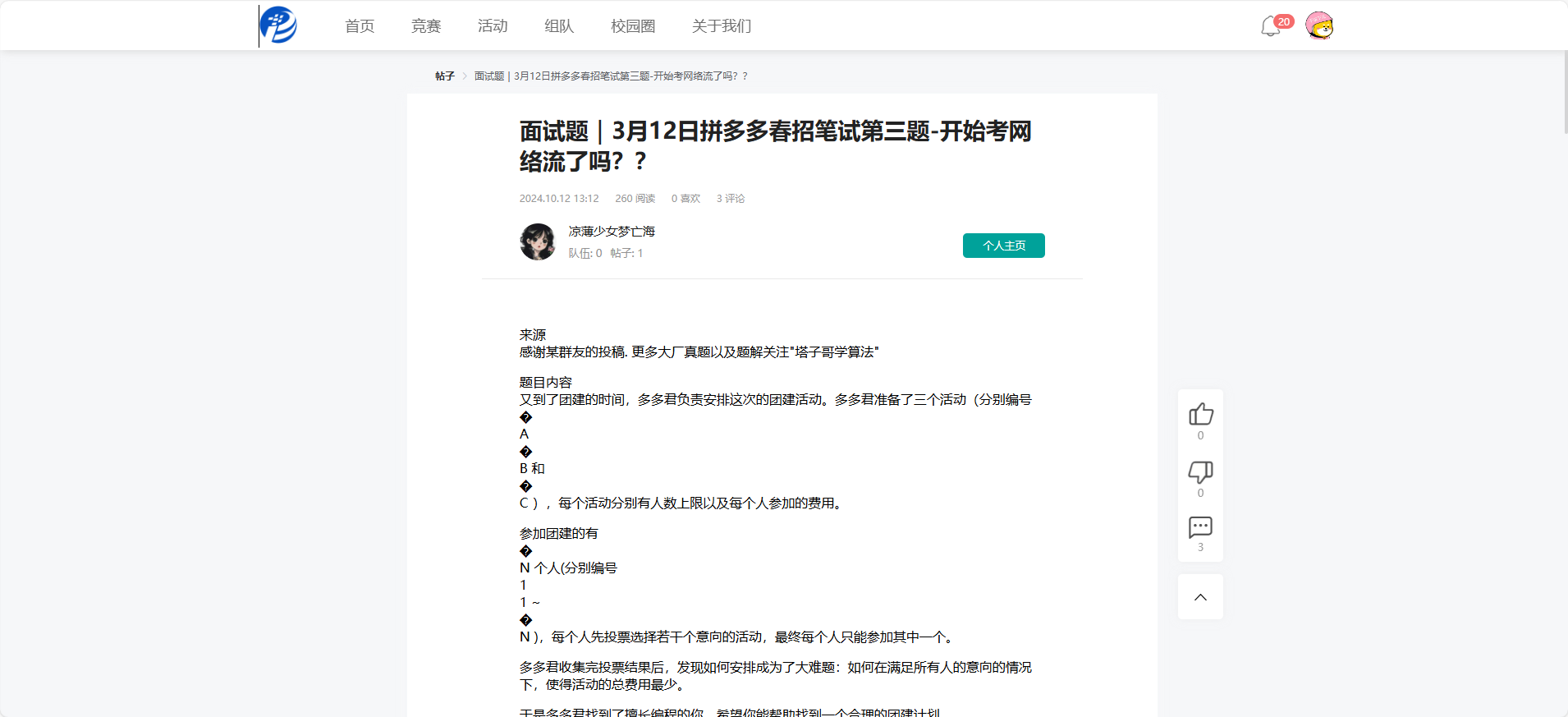Screen dimensions: 1568x717
Task: Open the 竞赛 menu item
Action: pyautogui.click(x=426, y=26)
